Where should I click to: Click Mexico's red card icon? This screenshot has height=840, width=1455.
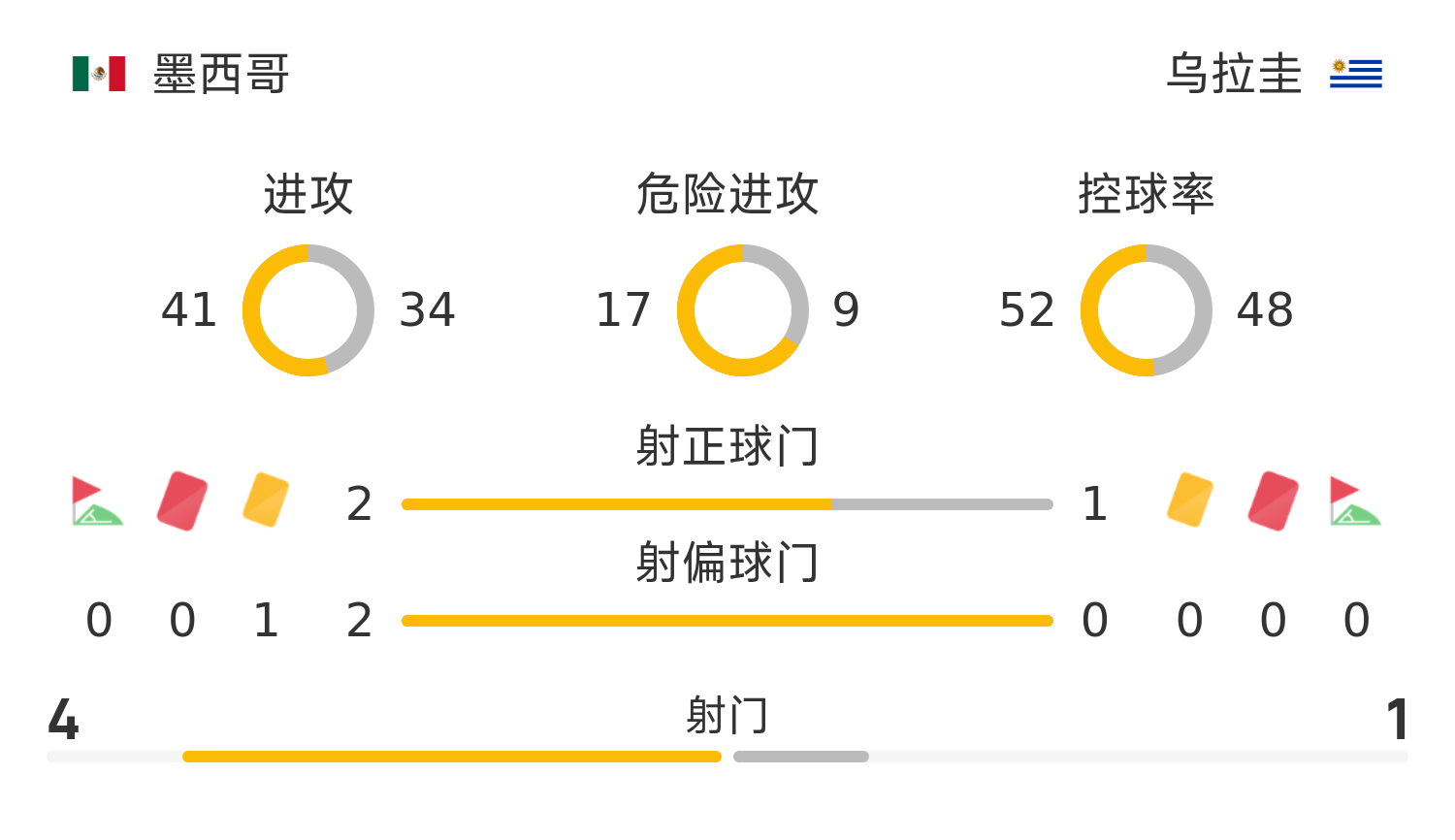click(182, 501)
